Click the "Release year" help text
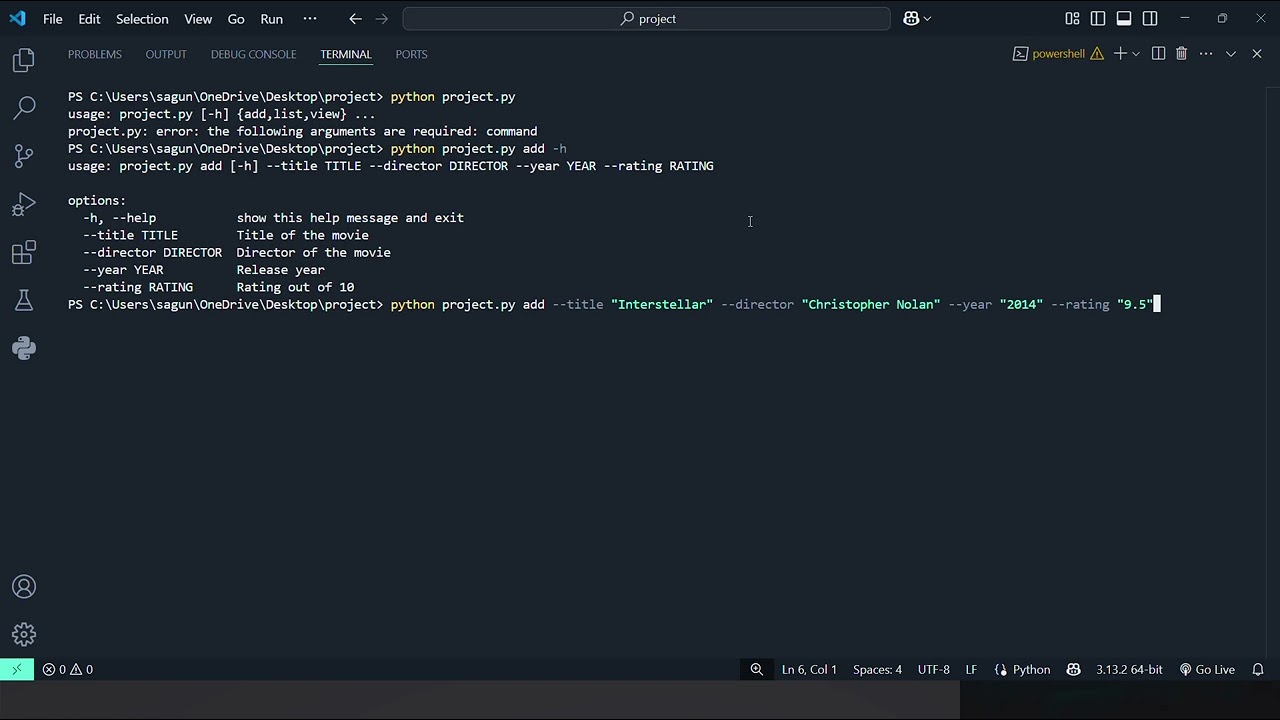1280x720 pixels. (x=281, y=270)
